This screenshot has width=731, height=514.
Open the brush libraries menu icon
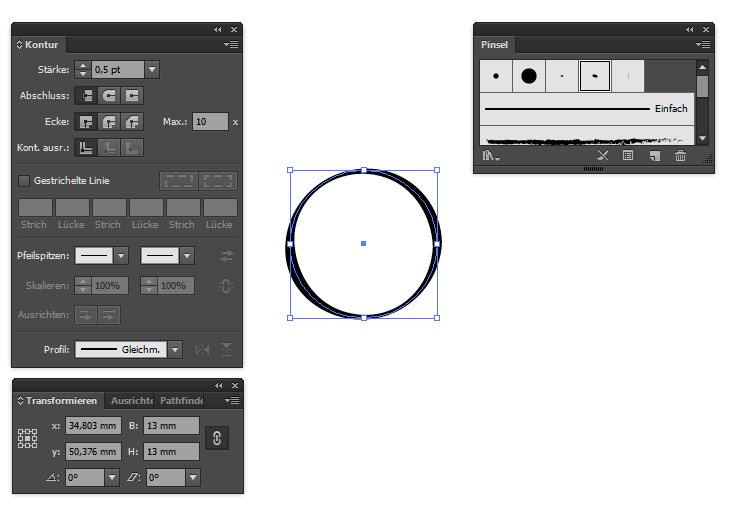tap(491, 156)
